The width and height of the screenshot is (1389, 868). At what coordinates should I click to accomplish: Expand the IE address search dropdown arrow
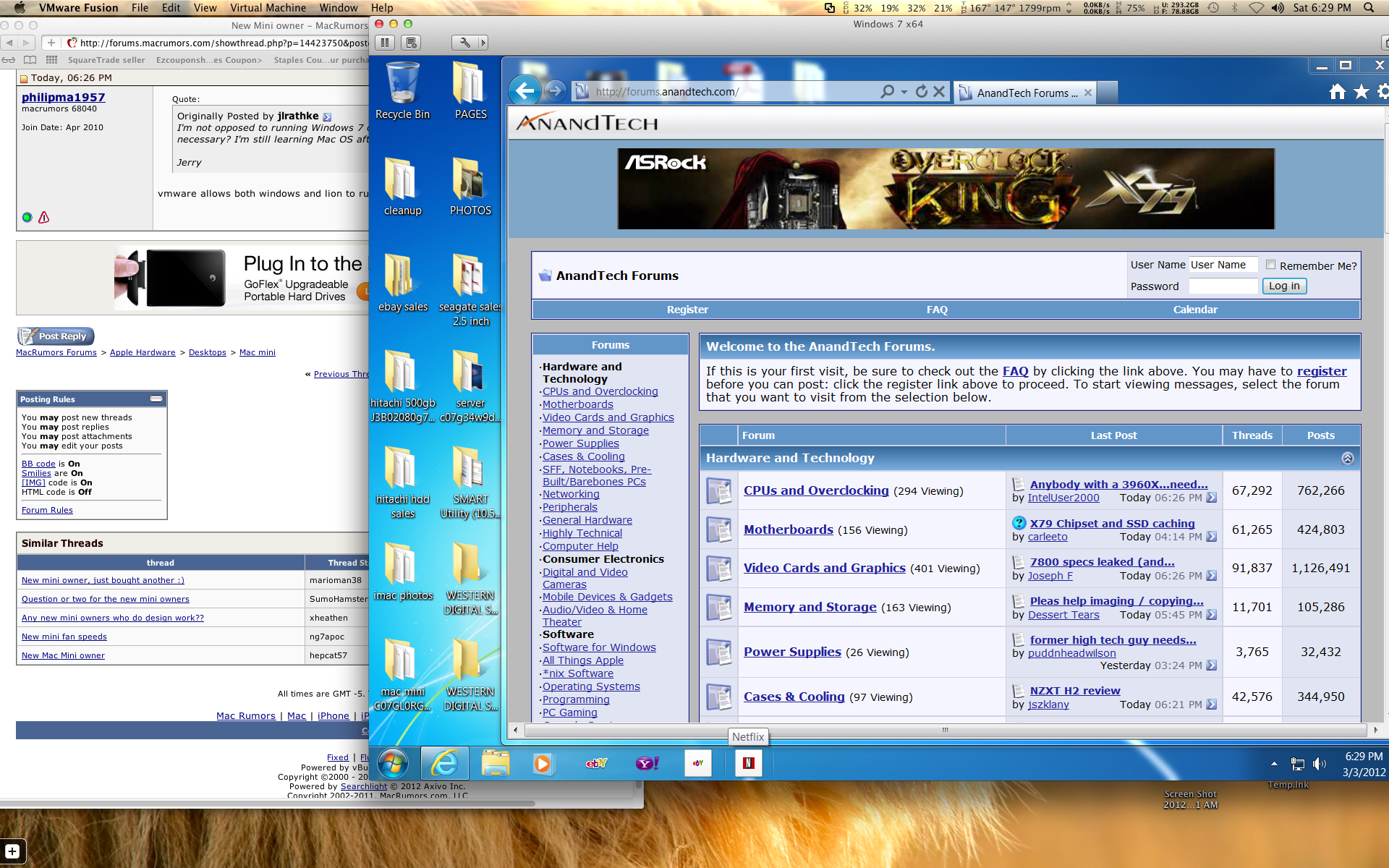[x=904, y=92]
